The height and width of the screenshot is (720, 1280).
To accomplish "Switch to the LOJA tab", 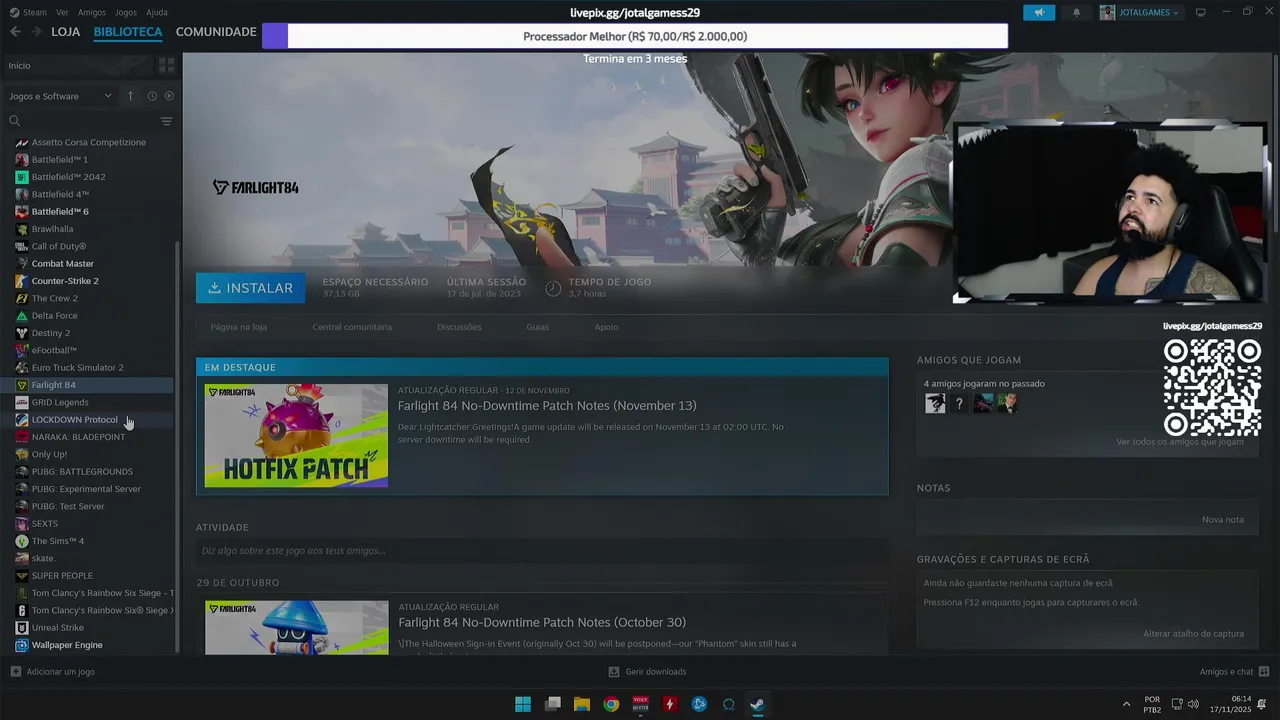I will tap(65, 32).
